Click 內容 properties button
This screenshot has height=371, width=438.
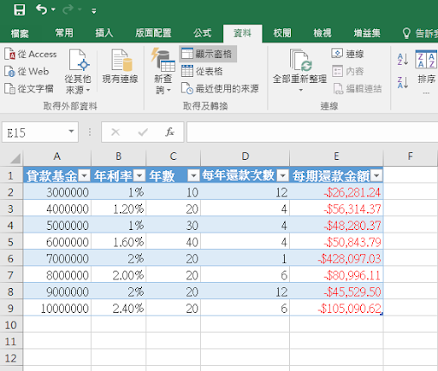tap(348, 71)
